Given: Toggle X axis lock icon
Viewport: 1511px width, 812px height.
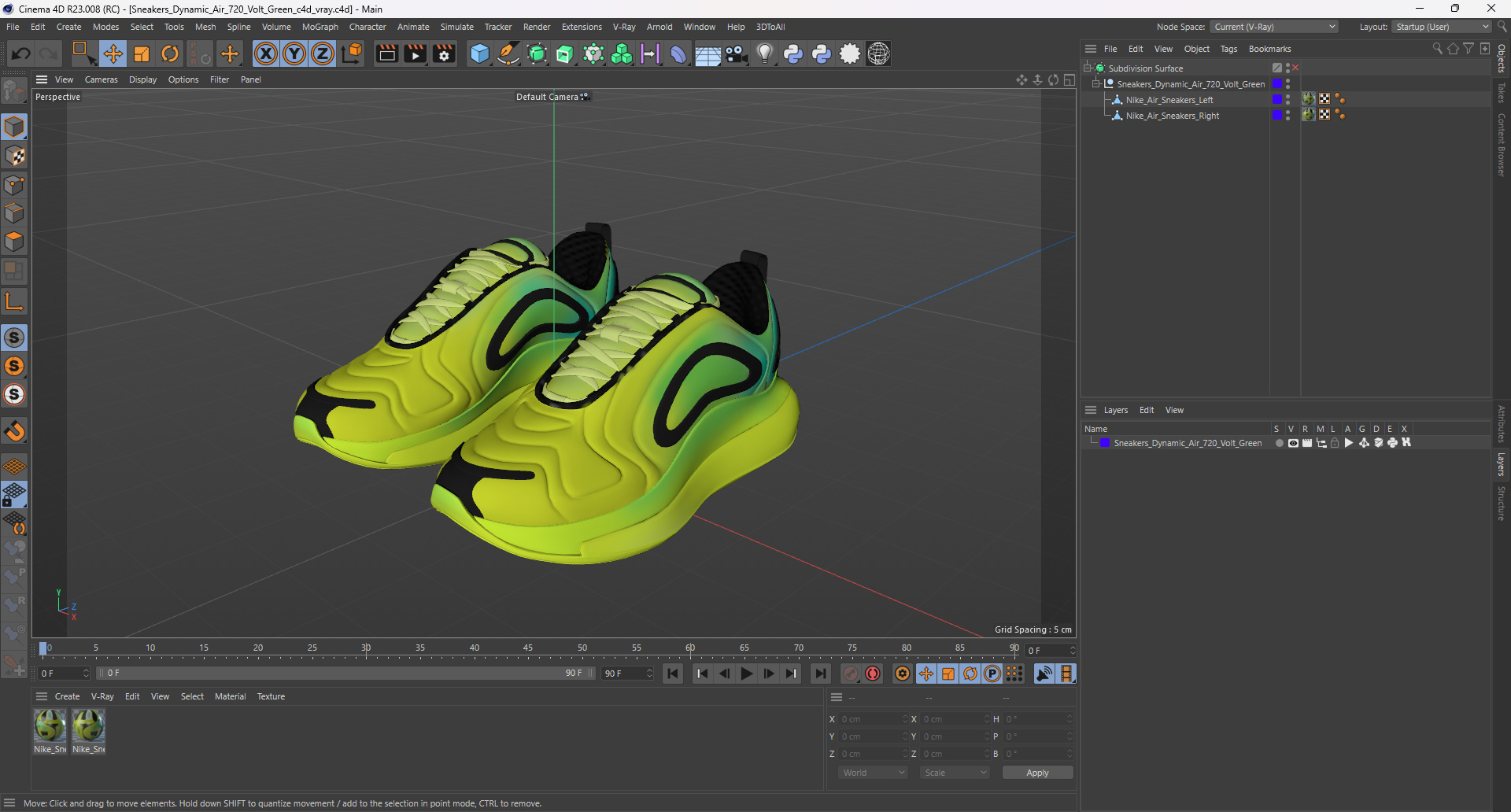Looking at the screenshot, I should 266,54.
